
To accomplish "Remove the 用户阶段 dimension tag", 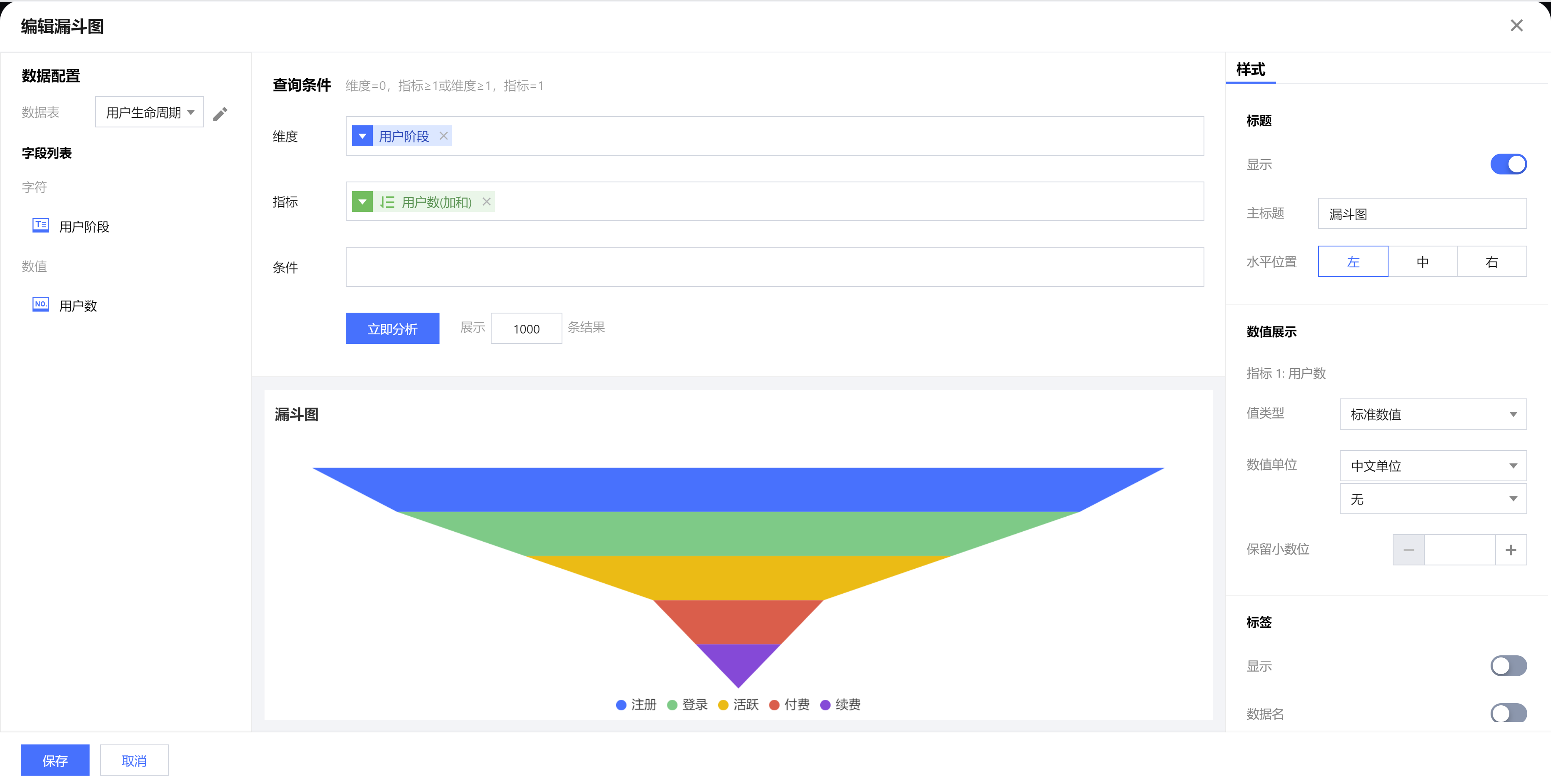I will pos(444,136).
